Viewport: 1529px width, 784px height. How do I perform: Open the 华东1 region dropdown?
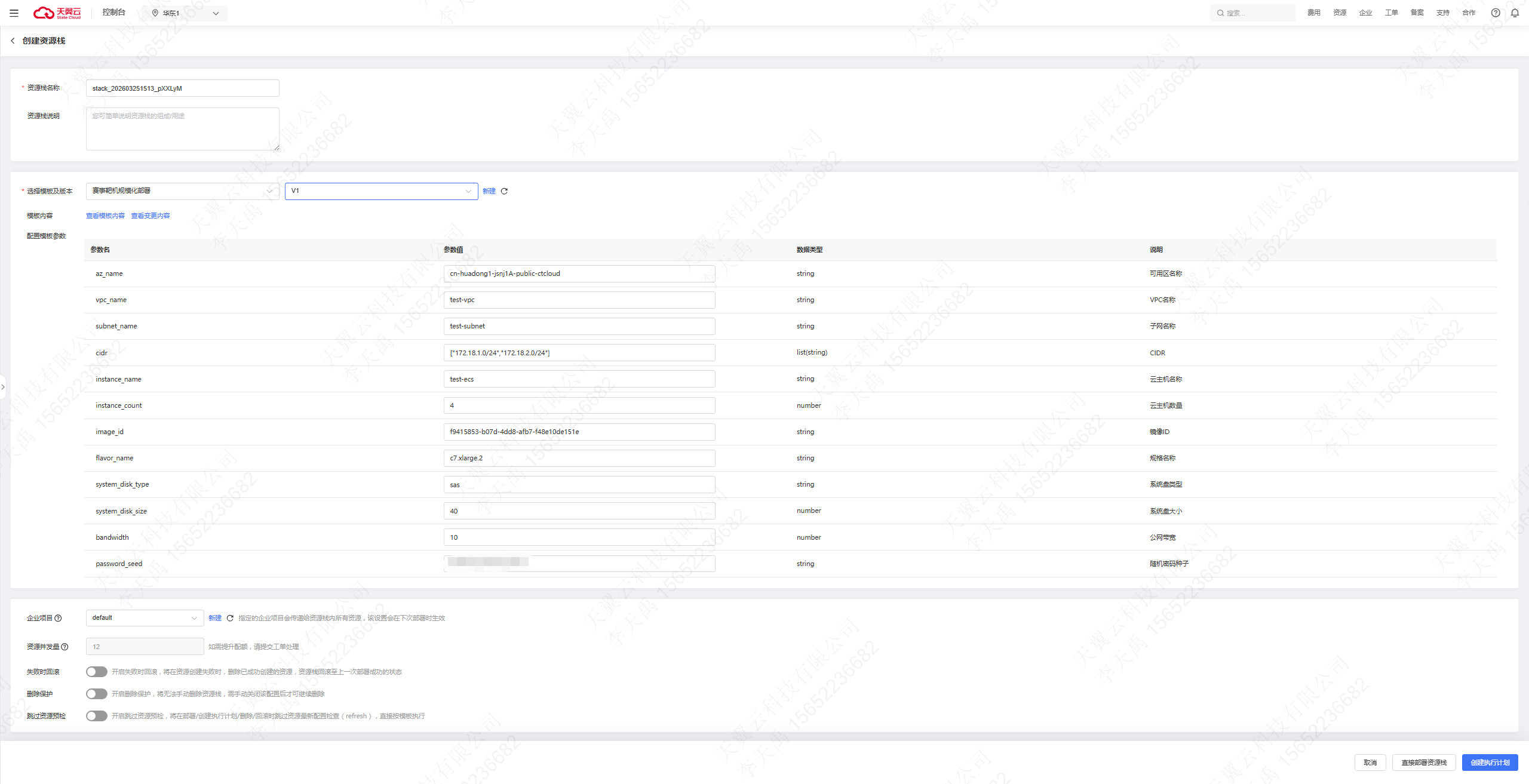[x=186, y=13]
